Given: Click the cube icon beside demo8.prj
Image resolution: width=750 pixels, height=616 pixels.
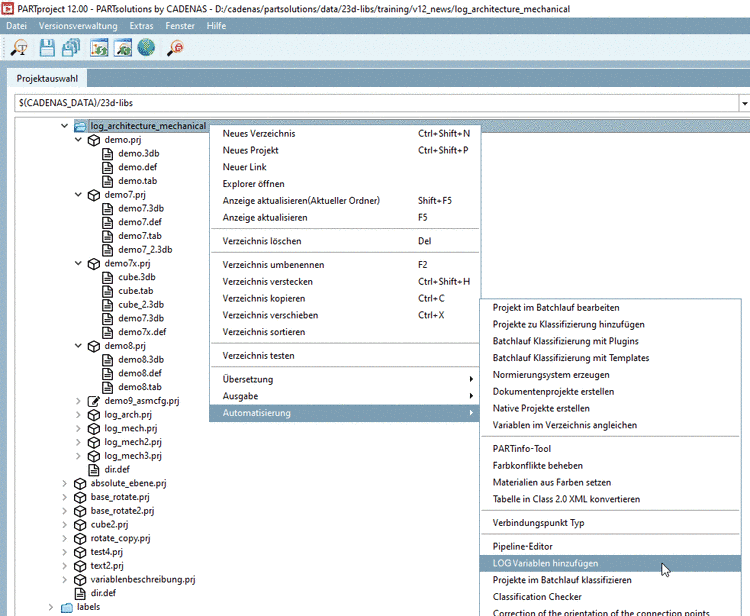Looking at the screenshot, I should tap(94, 346).
